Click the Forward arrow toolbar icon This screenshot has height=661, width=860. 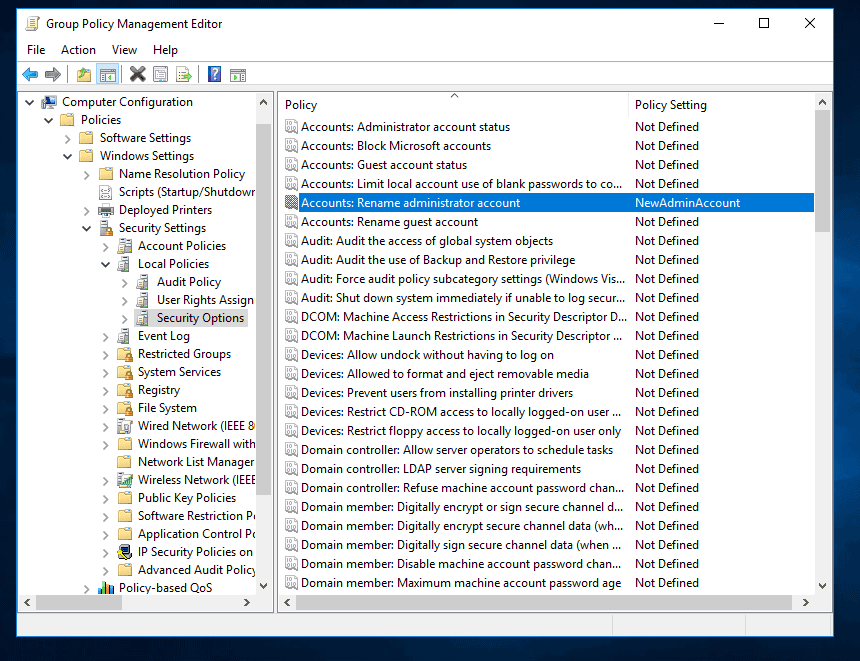pyautogui.click(x=53, y=74)
